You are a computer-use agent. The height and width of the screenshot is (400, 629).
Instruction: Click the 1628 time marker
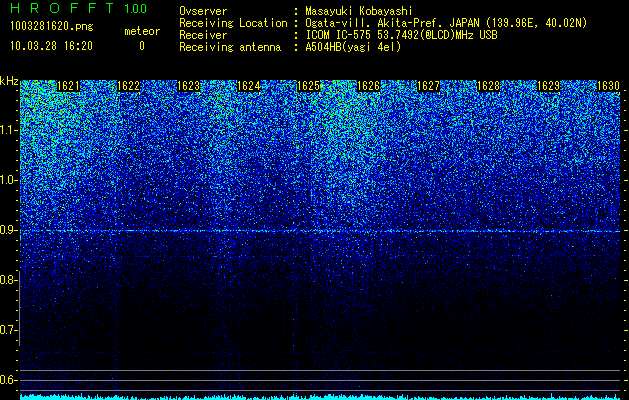[489, 86]
